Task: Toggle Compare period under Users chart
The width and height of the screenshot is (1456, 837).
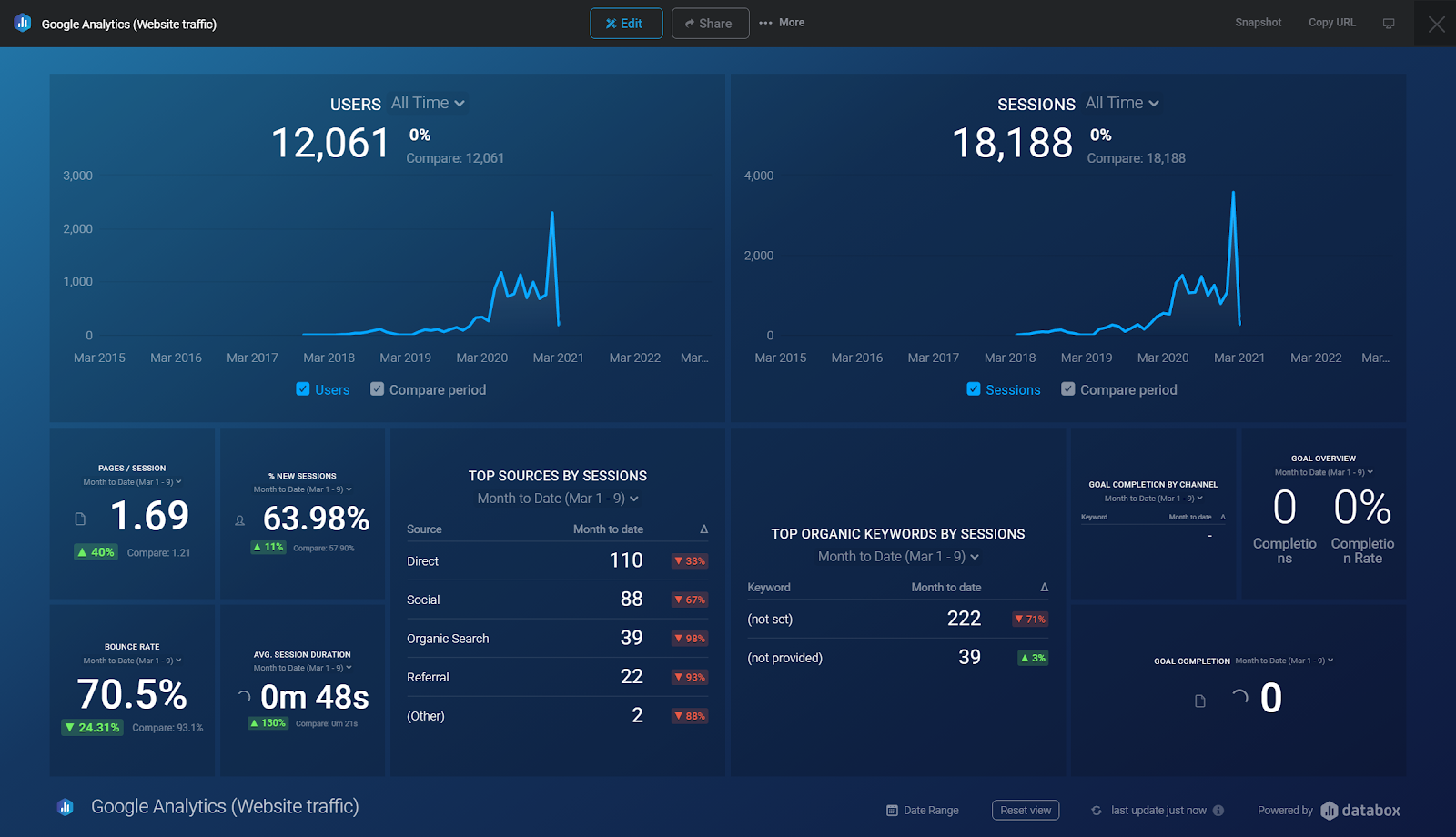Action: click(x=377, y=389)
